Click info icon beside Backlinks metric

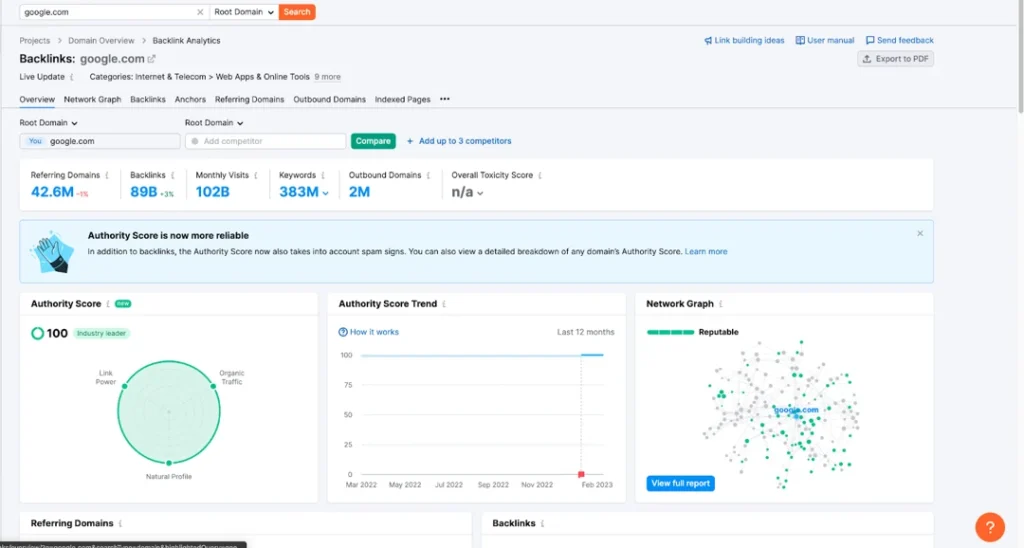pyautogui.click(x=173, y=175)
